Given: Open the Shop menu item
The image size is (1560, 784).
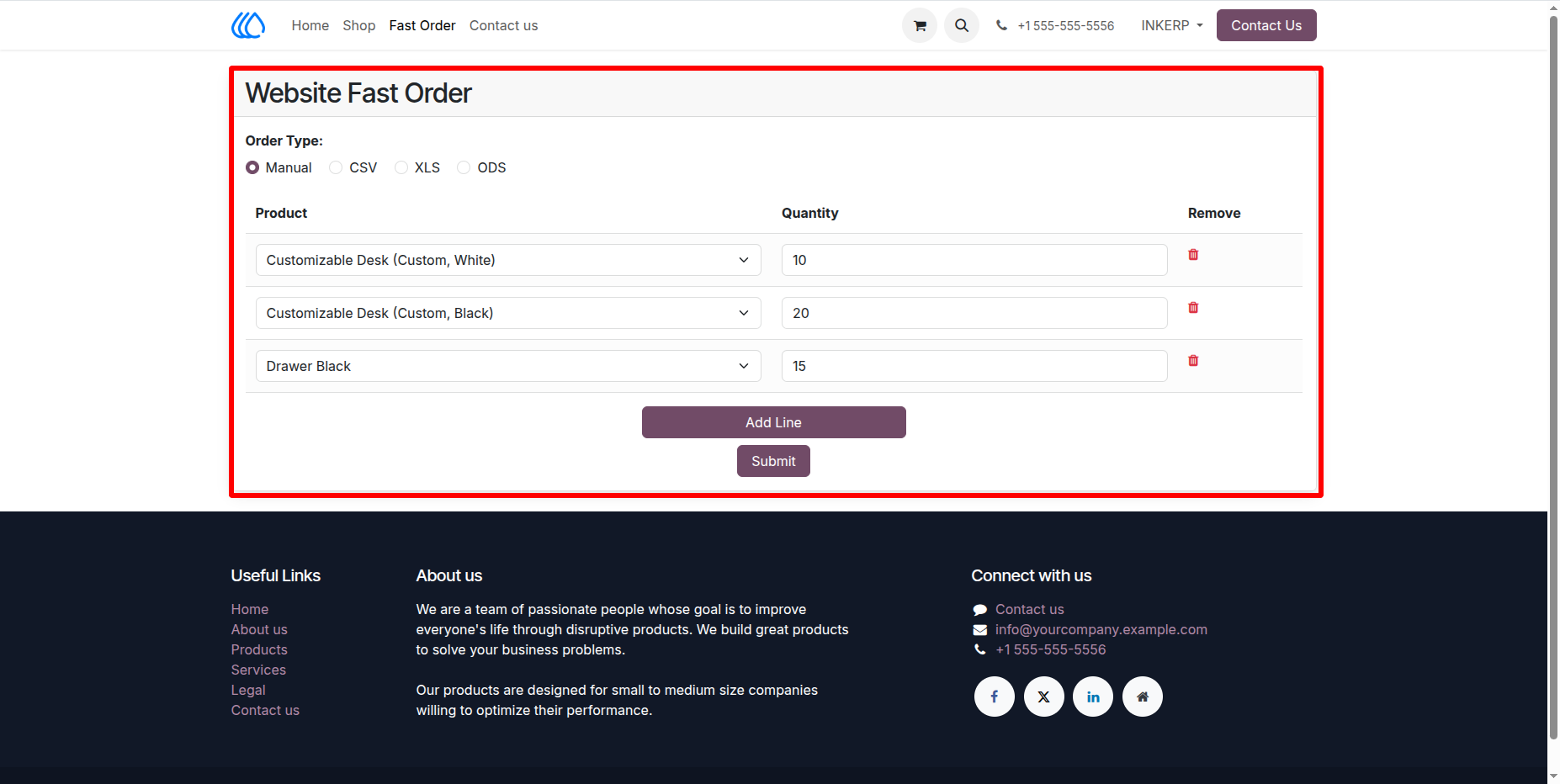Looking at the screenshot, I should tap(359, 25).
